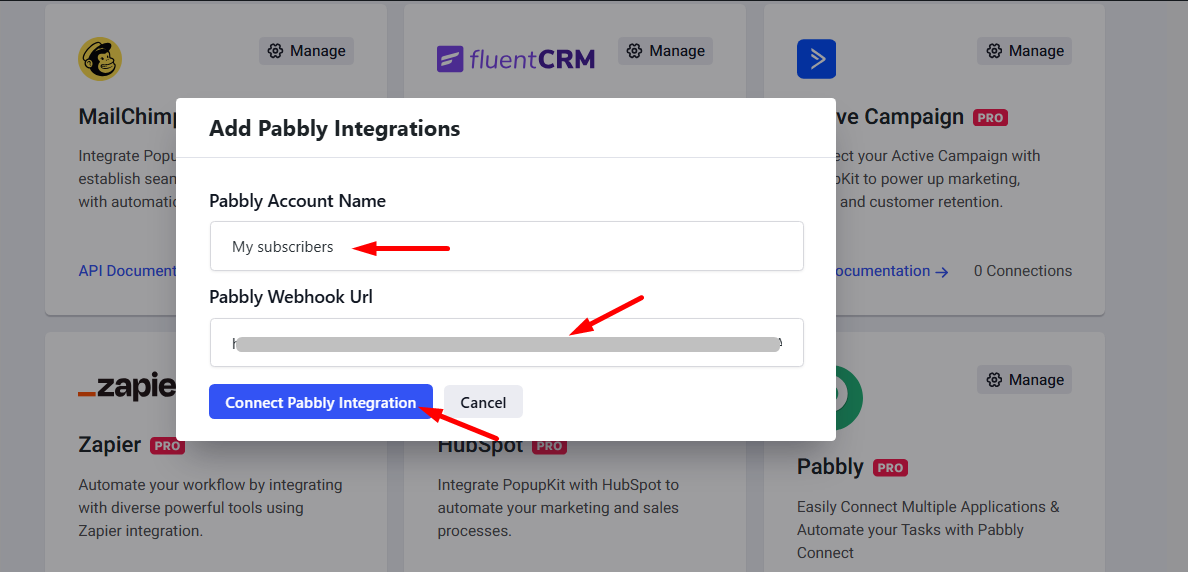
Task: Click gear icon in Pabbly Manage button
Action: point(994,379)
